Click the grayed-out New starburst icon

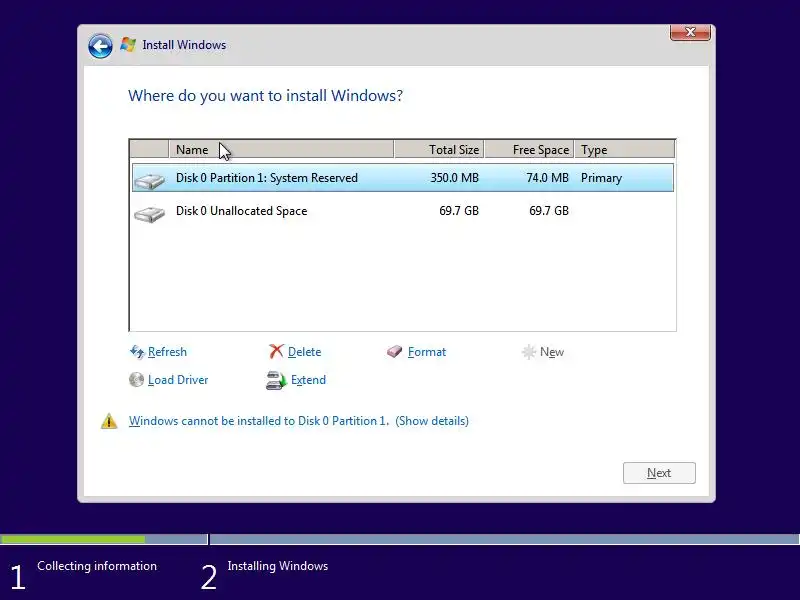[529, 352]
